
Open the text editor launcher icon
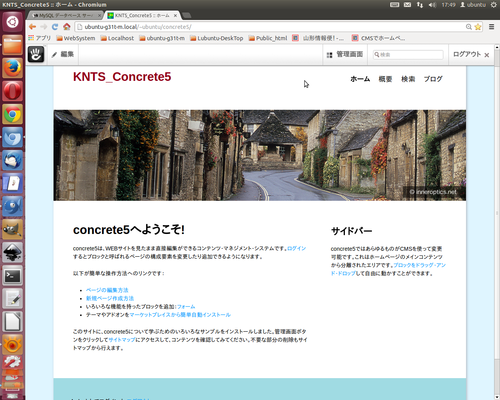pyautogui.click(x=13, y=299)
